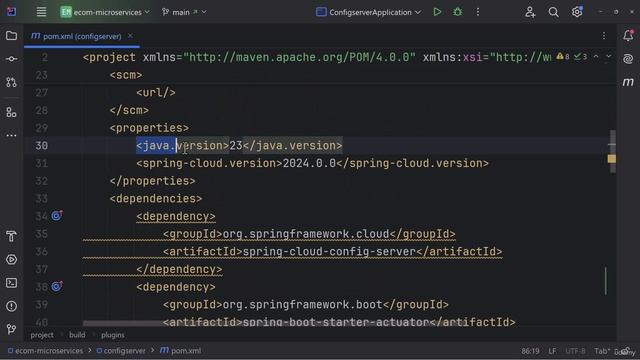Viewport: 640px width, 360px height.
Task: Click the <url/> tag on line 27
Action: point(156,93)
